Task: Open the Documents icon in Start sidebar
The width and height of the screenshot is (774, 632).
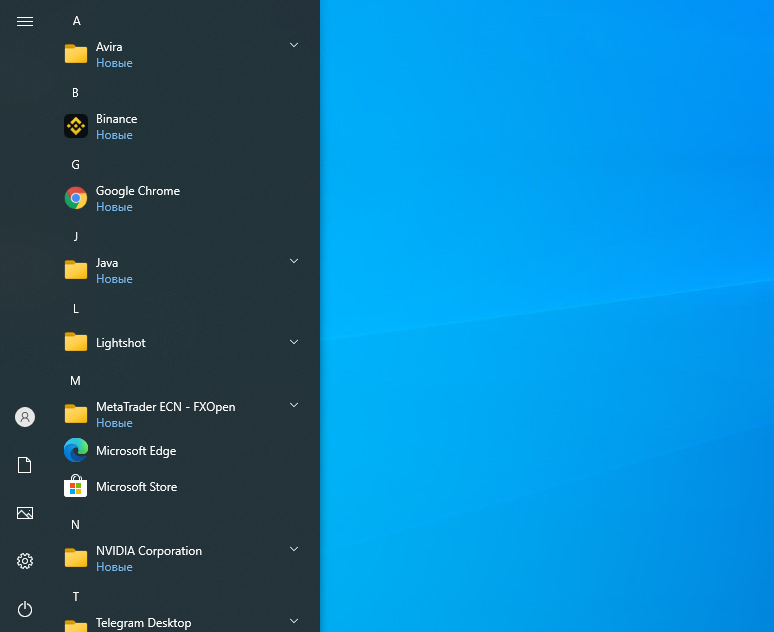Action: (25, 465)
